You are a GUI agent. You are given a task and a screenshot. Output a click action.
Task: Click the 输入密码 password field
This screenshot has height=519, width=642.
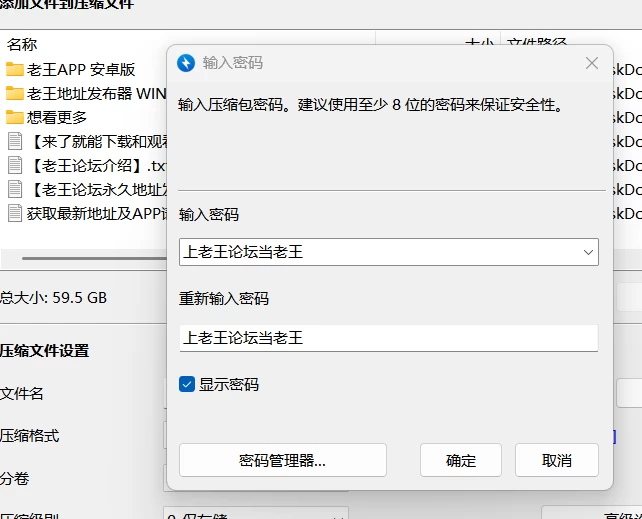point(389,252)
